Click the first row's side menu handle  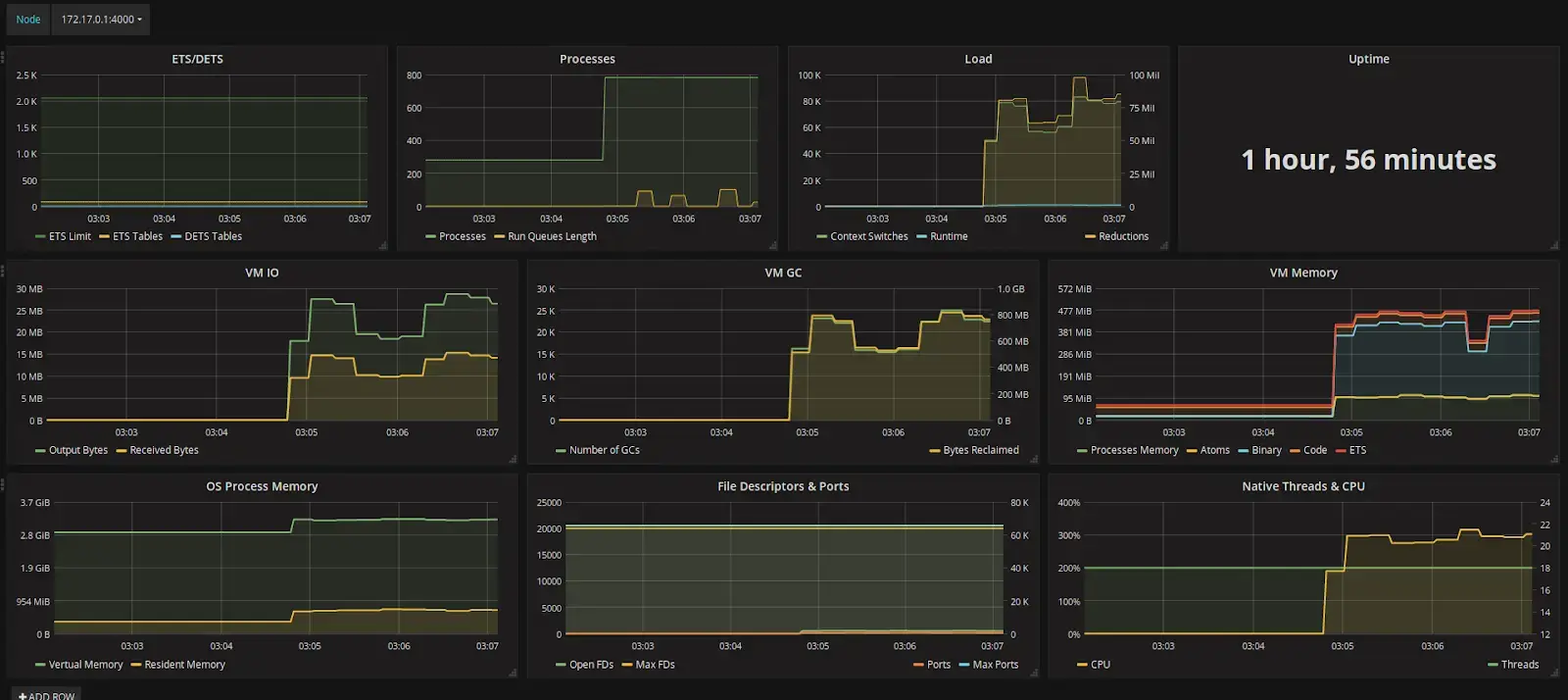[3, 57]
